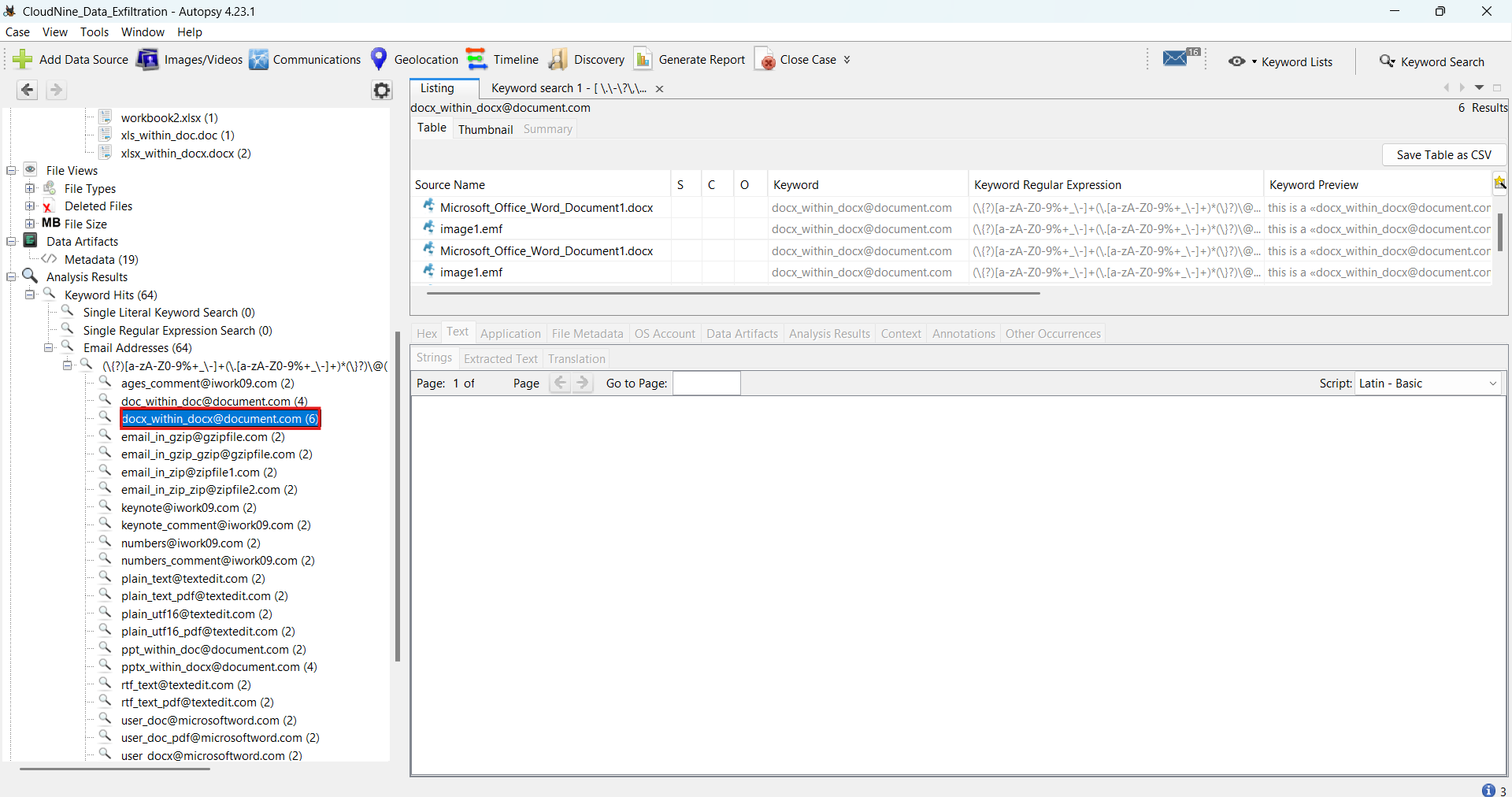Click the workbook2.xlsx file icon

coord(106,117)
